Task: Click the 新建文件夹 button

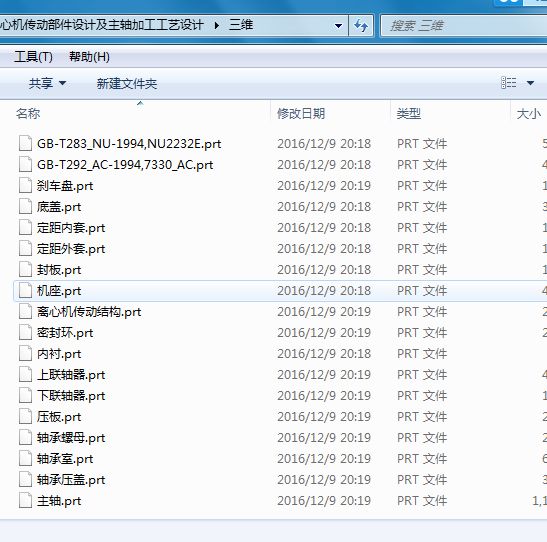Action: pos(127,83)
